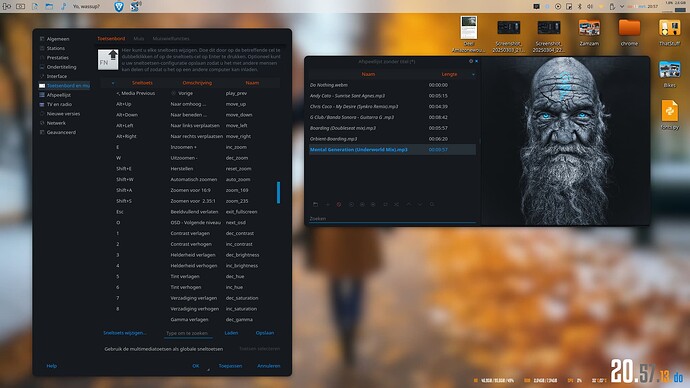Click the Laden button
The height and width of the screenshot is (388, 690).
point(231,333)
